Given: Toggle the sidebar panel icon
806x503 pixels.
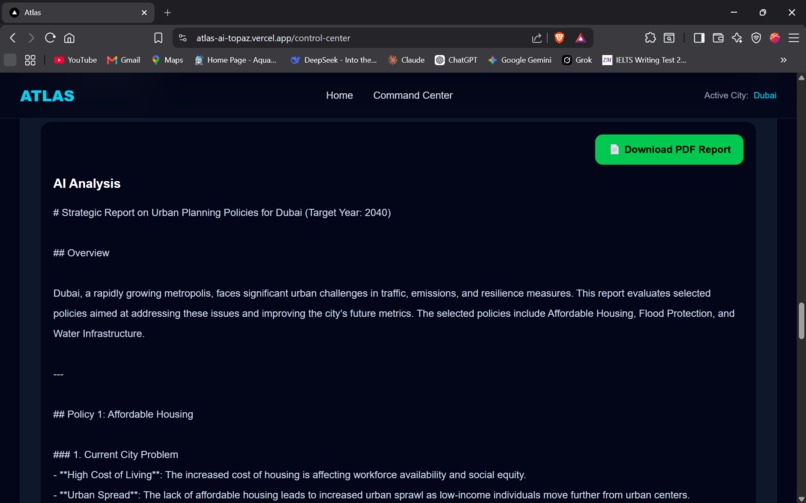Looking at the screenshot, I should (699, 38).
